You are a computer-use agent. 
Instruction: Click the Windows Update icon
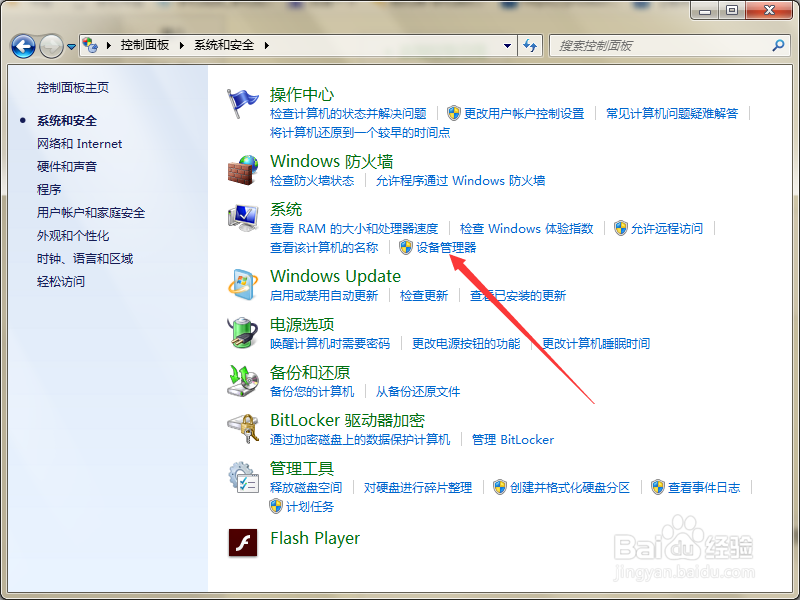(243, 284)
